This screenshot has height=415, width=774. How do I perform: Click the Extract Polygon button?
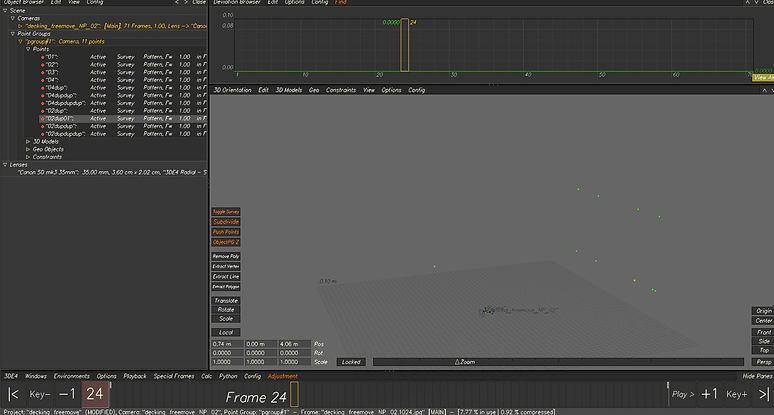(226, 287)
